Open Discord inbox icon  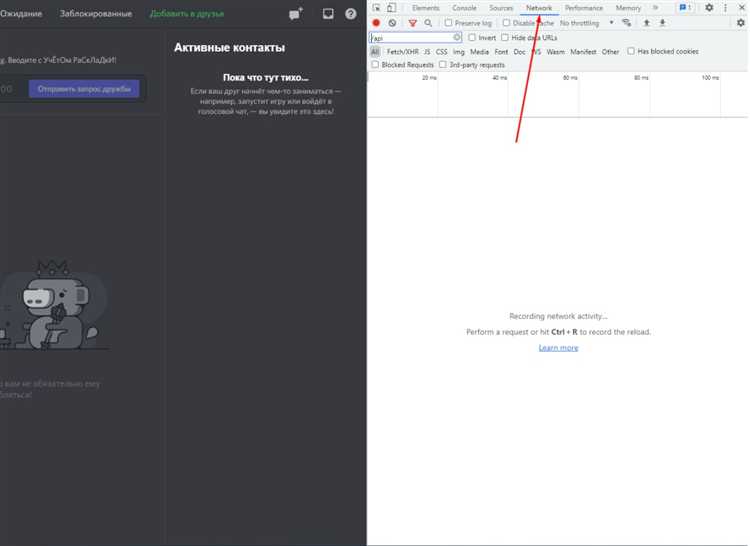[328, 13]
